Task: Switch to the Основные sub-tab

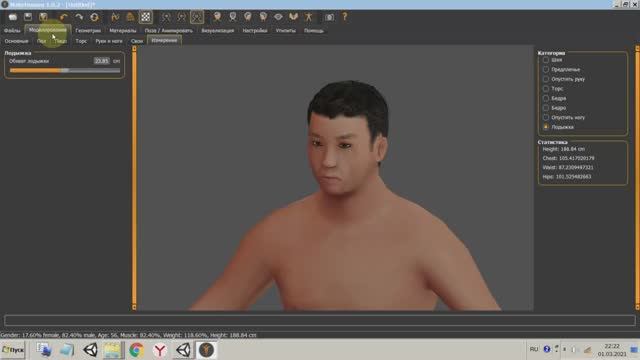Action: point(16,41)
